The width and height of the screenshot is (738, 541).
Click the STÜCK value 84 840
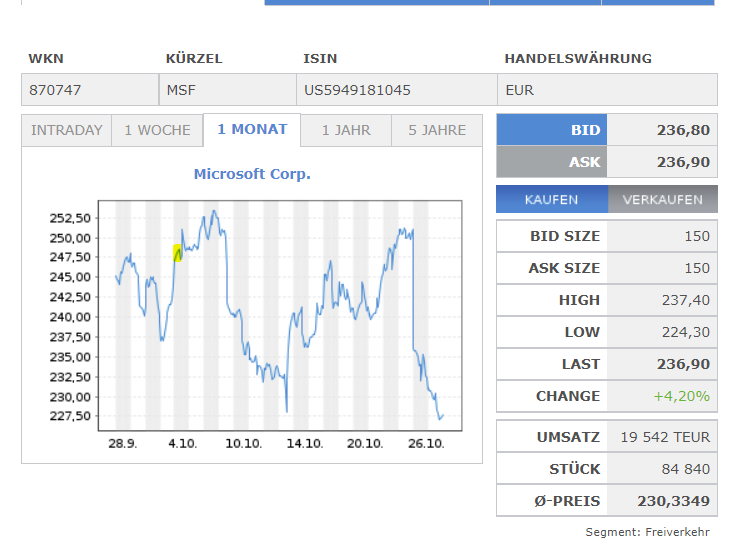point(685,469)
